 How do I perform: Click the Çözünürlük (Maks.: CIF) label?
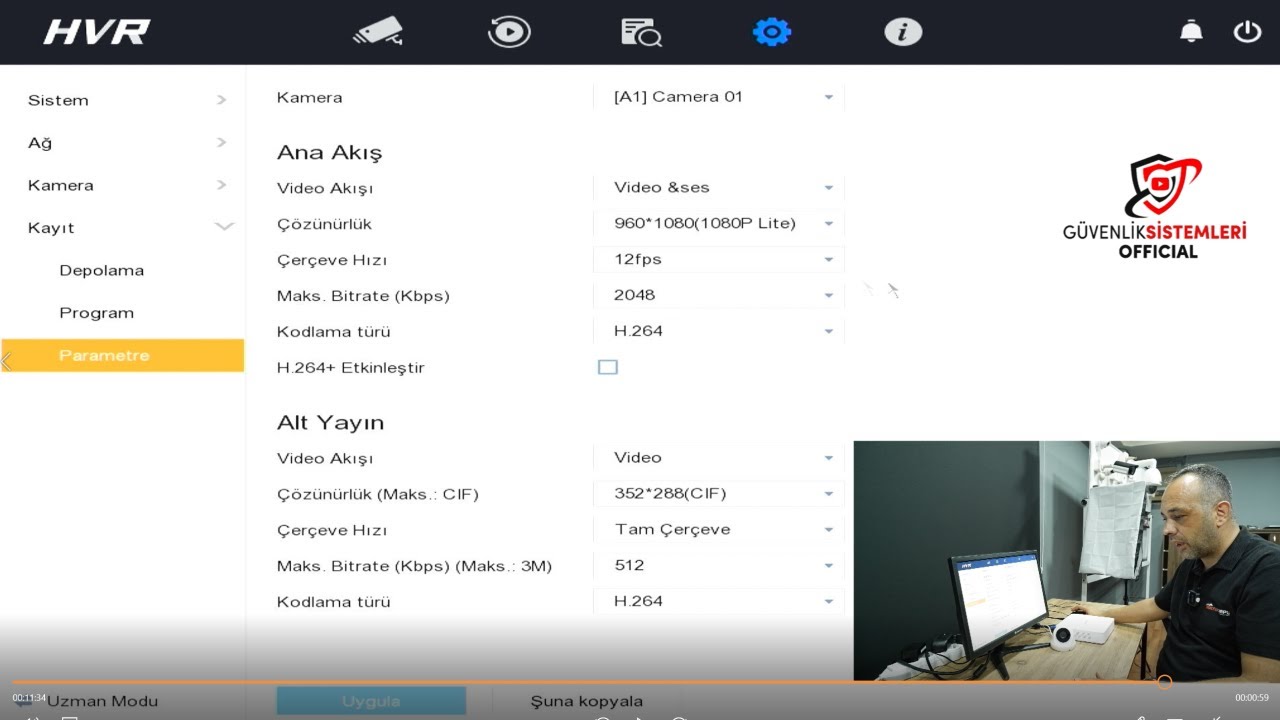click(378, 494)
